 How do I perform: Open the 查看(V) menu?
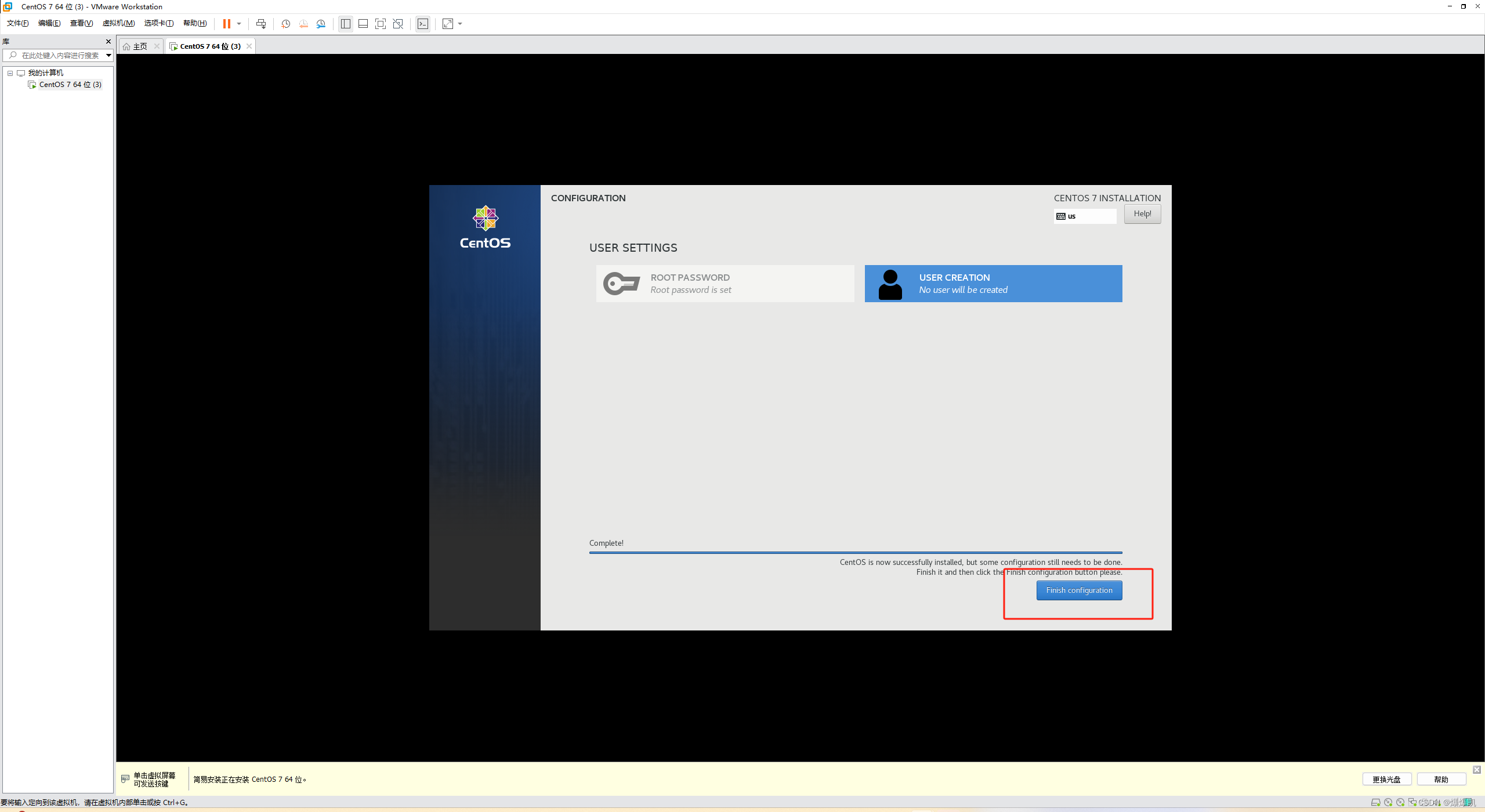(x=81, y=23)
